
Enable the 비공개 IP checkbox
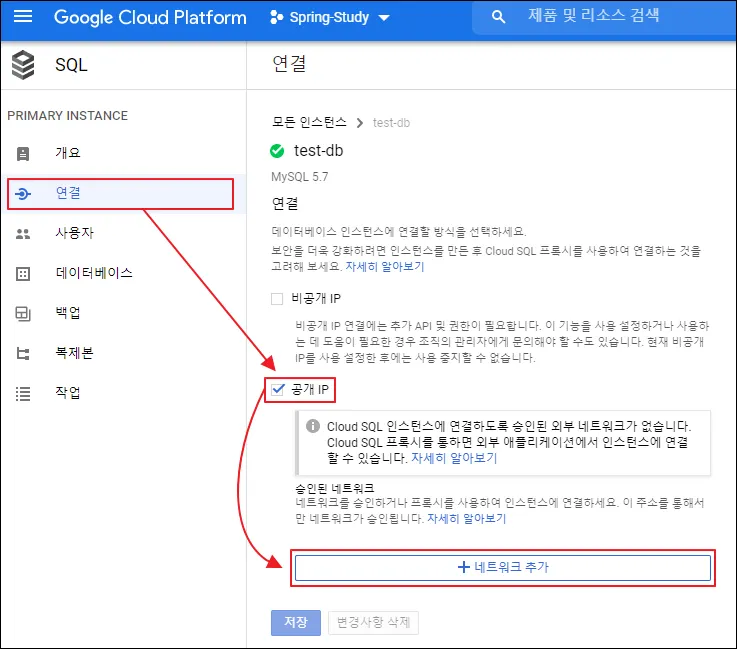coord(277,299)
